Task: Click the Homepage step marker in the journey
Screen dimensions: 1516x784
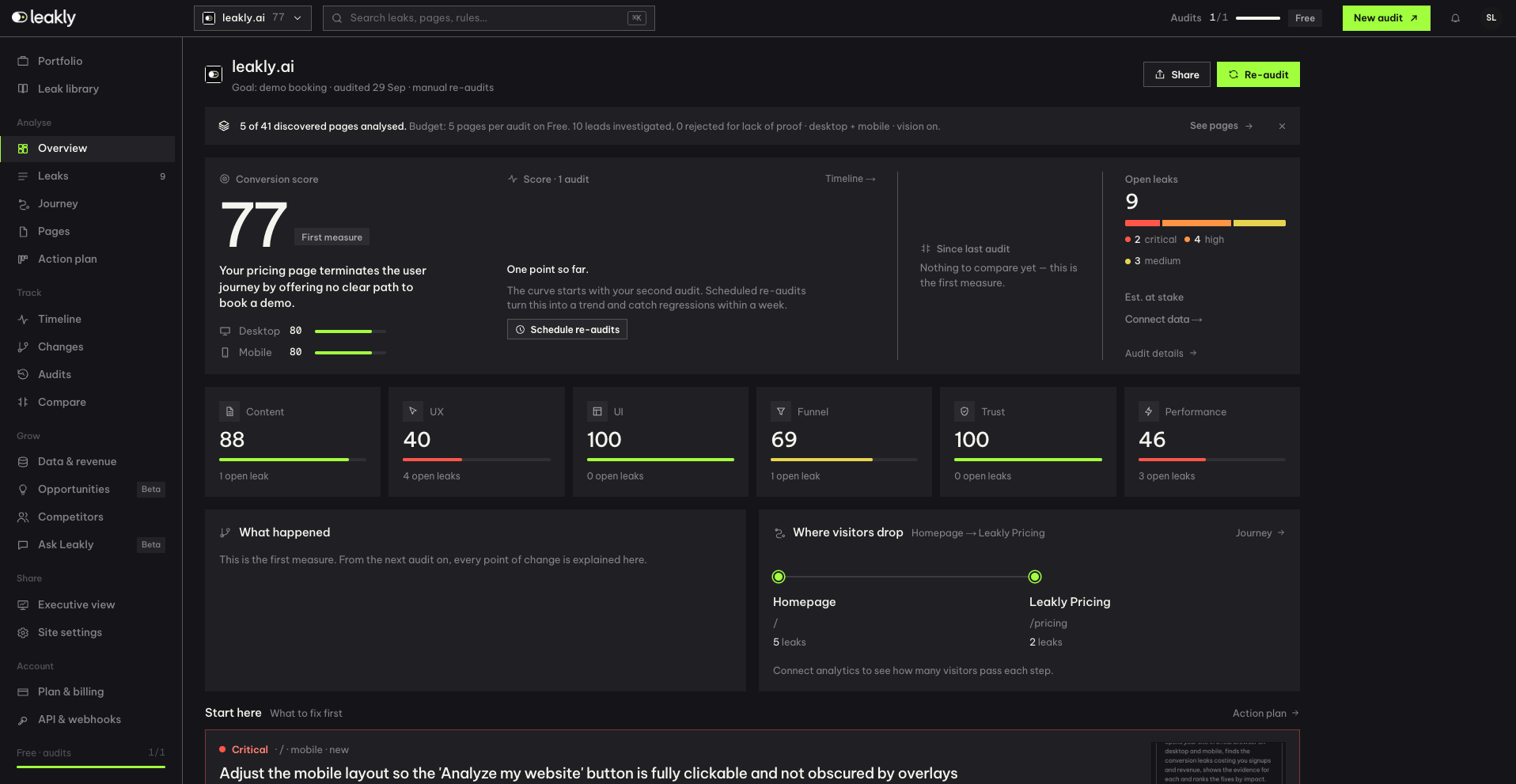Action: [x=779, y=577]
